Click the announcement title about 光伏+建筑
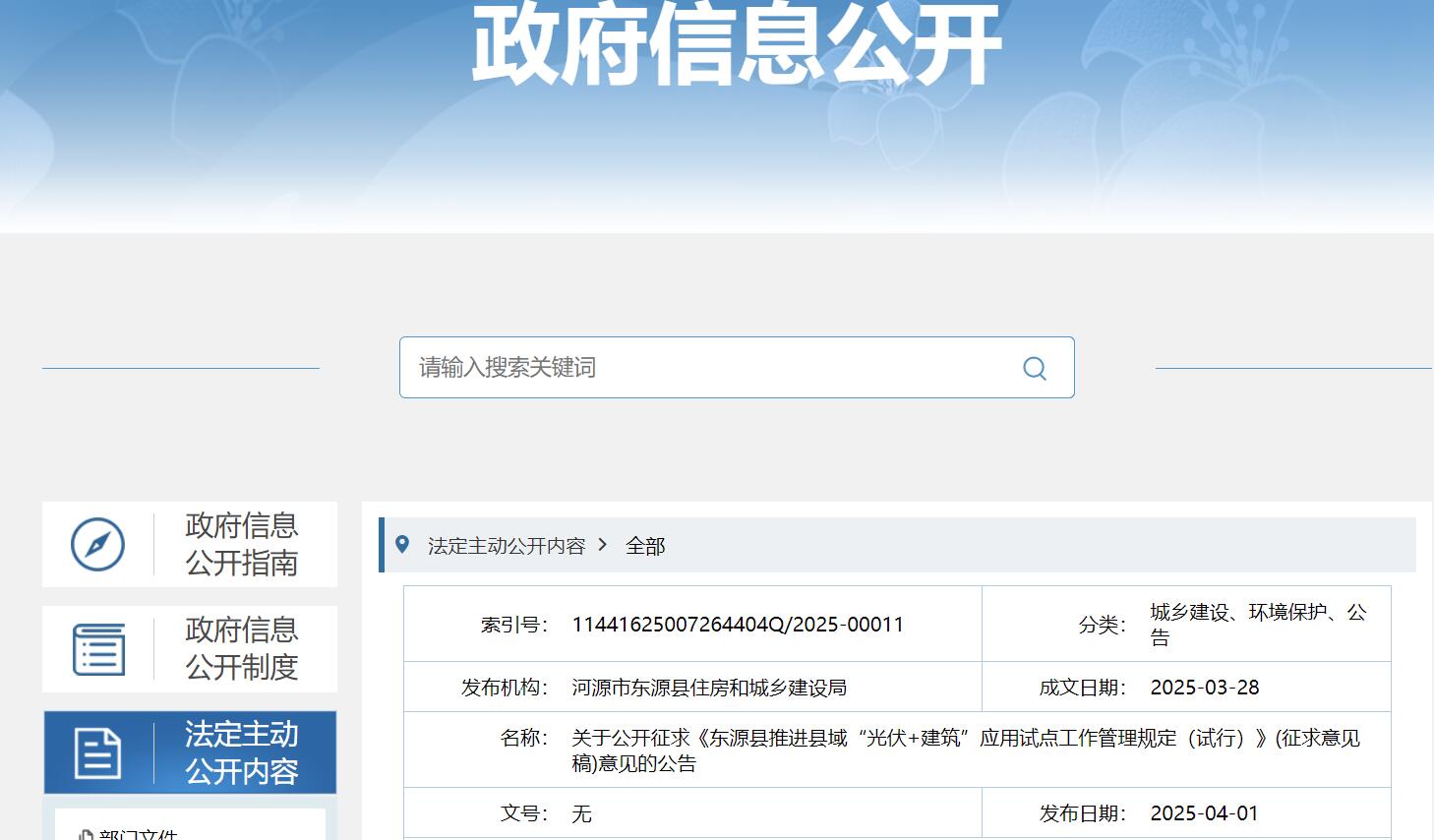The width and height of the screenshot is (1434, 840). click(x=964, y=750)
